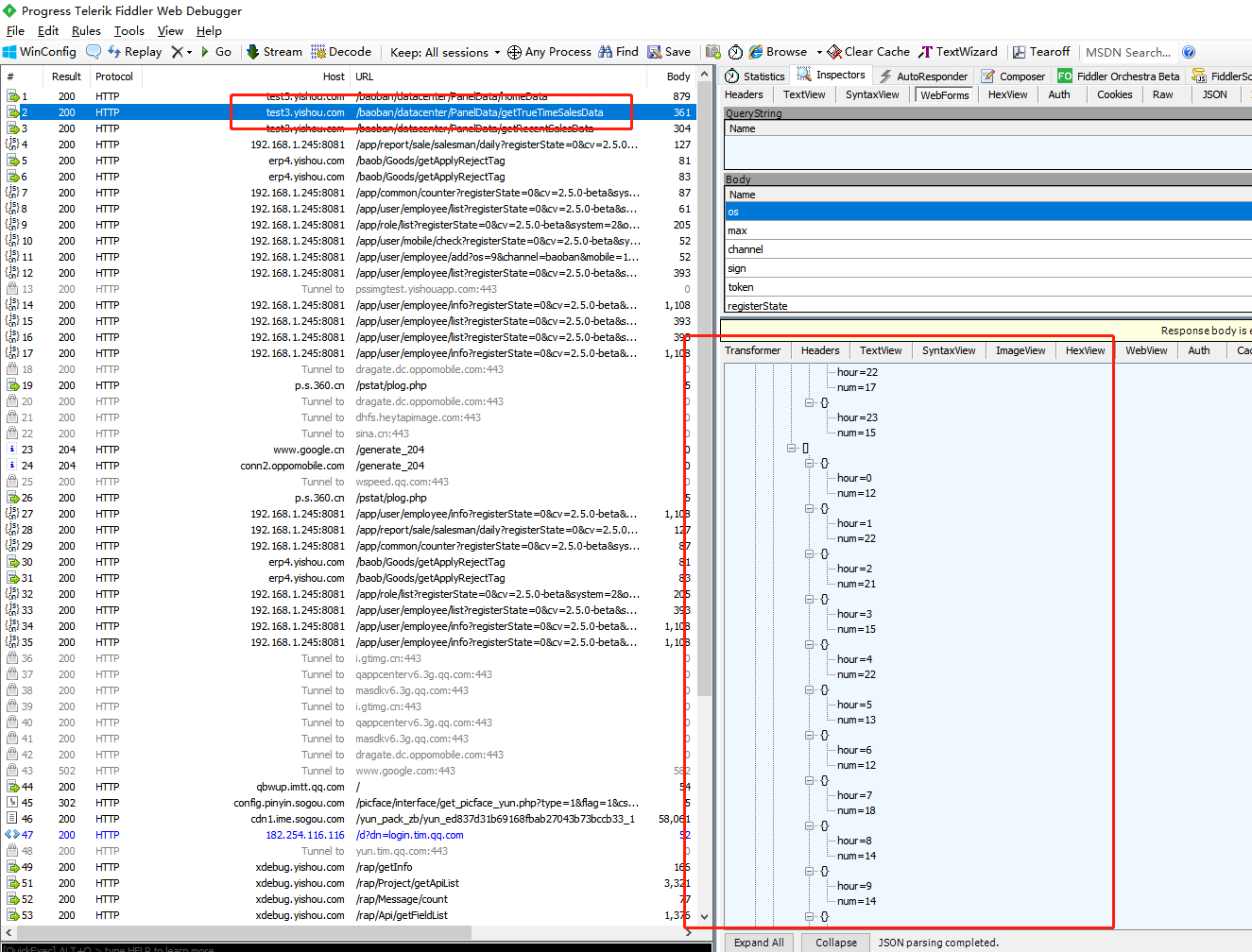This screenshot has width=1252, height=952.
Task: Sort sessions by the Result column header
Action: coord(66,76)
